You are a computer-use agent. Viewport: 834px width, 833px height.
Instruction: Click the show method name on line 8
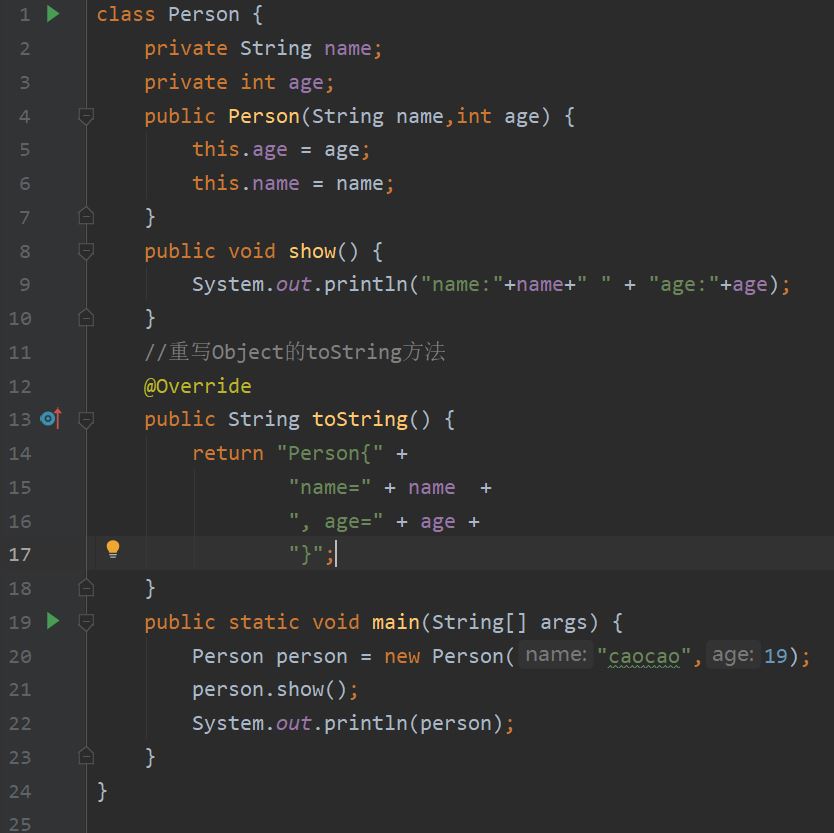pyautogui.click(x=312, y=251)
